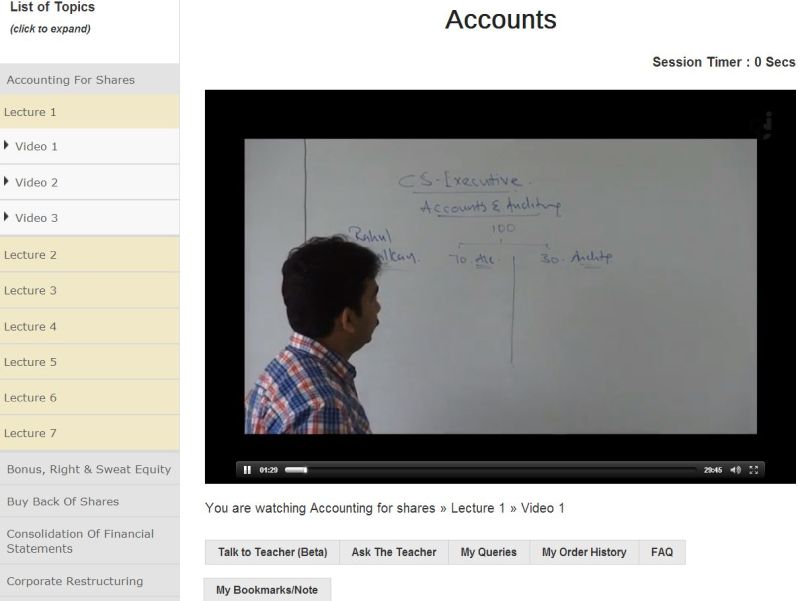Open Lecture 4 in the sidebar

pos(30,326)
